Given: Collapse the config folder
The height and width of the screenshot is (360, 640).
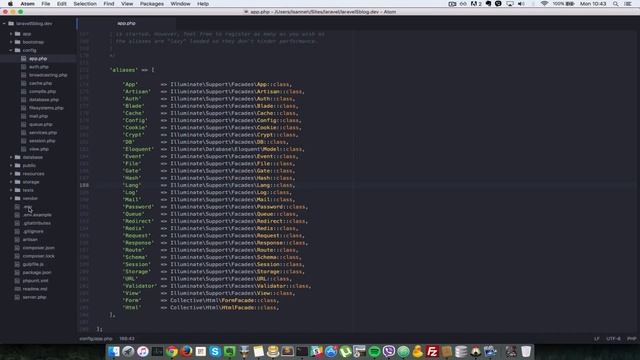Looking at the screenshot, I should click(x=11, y=50).
